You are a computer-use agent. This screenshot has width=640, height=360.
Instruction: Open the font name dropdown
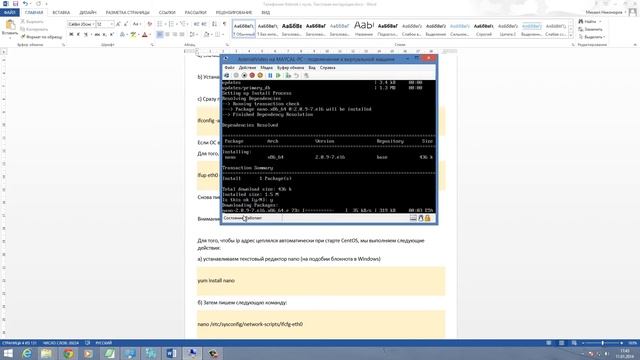point(93,24)
